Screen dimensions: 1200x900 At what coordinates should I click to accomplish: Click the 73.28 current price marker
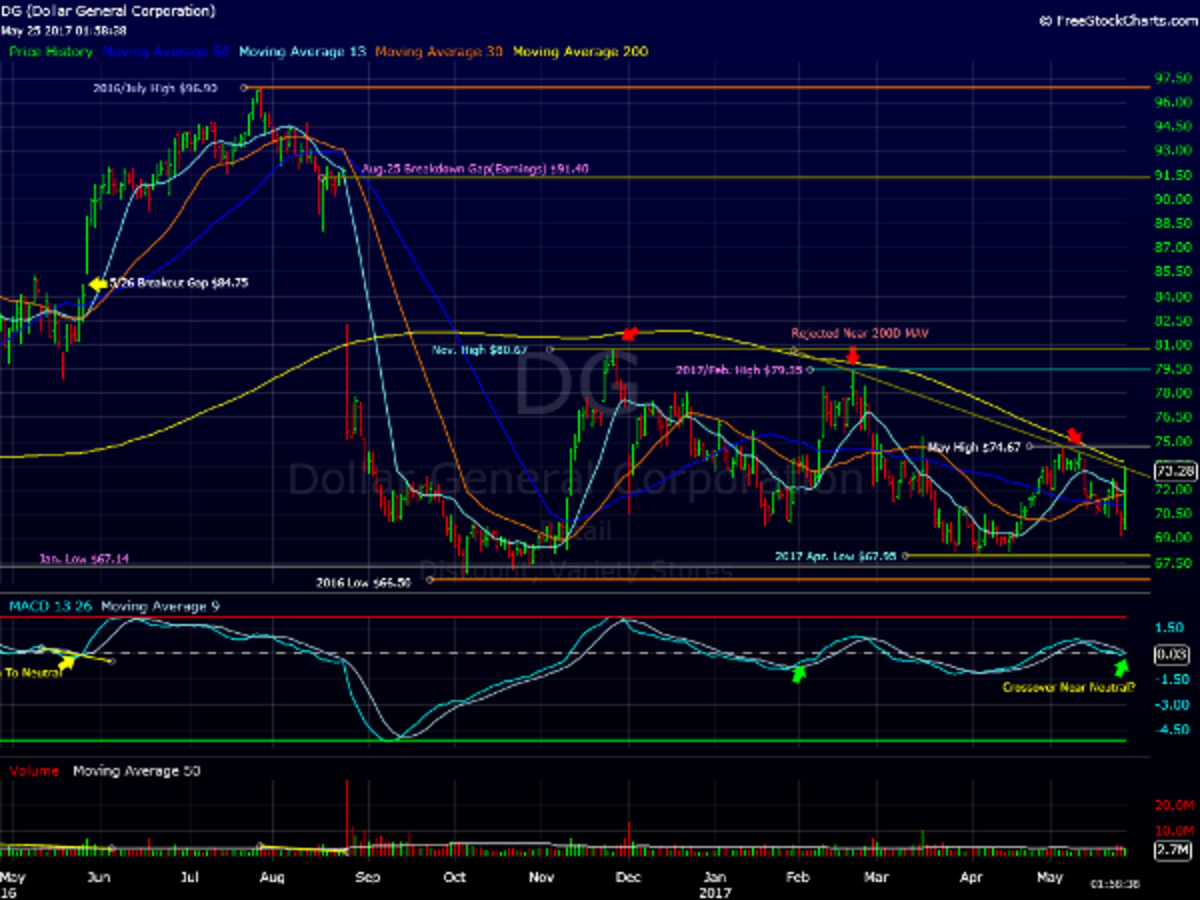point(1171,470)
